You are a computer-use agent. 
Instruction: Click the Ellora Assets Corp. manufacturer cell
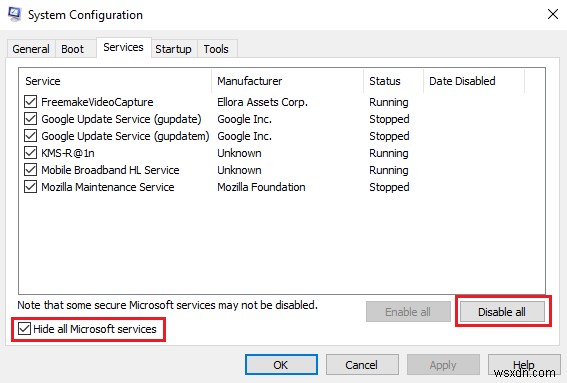click(263, 102)
